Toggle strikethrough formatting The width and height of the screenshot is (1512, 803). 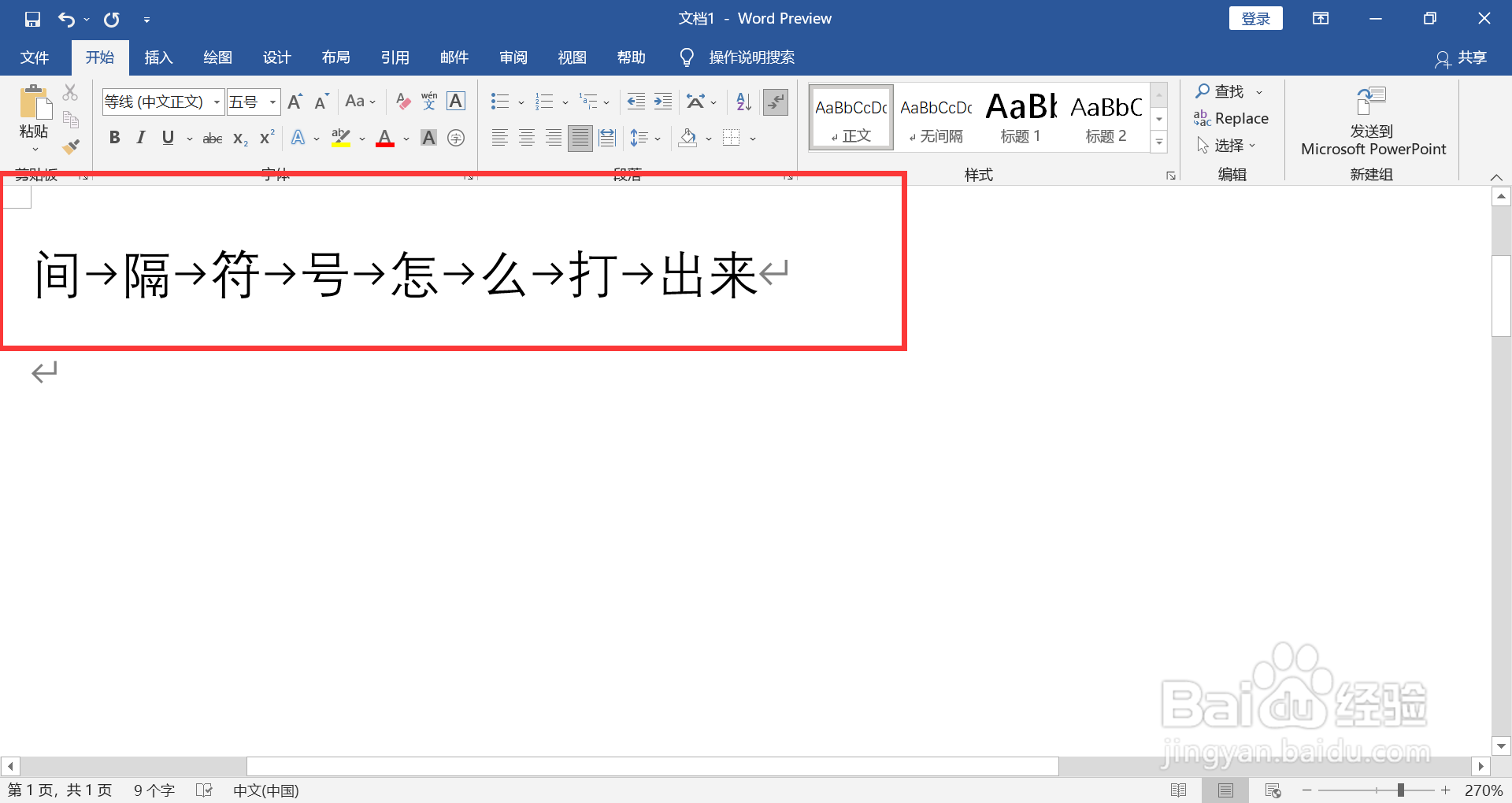[x=211, y=138]
